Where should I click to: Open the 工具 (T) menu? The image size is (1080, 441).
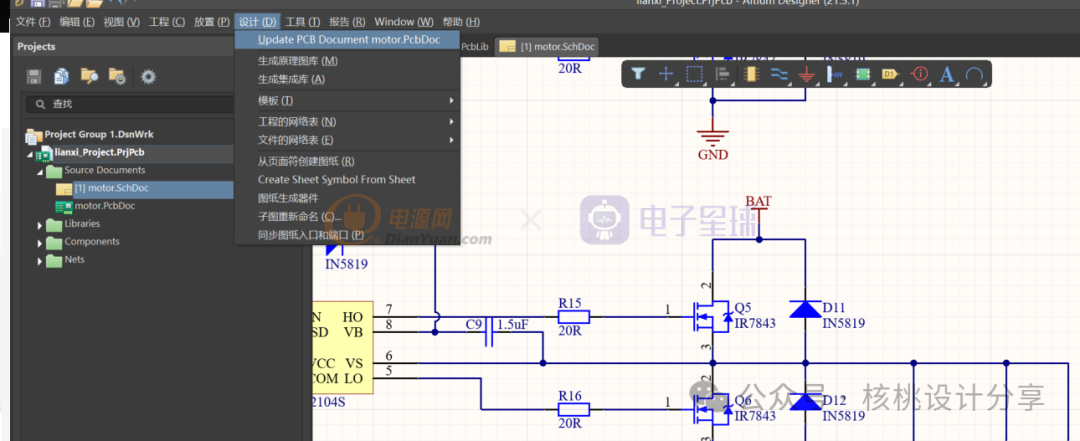coord(302,21)
